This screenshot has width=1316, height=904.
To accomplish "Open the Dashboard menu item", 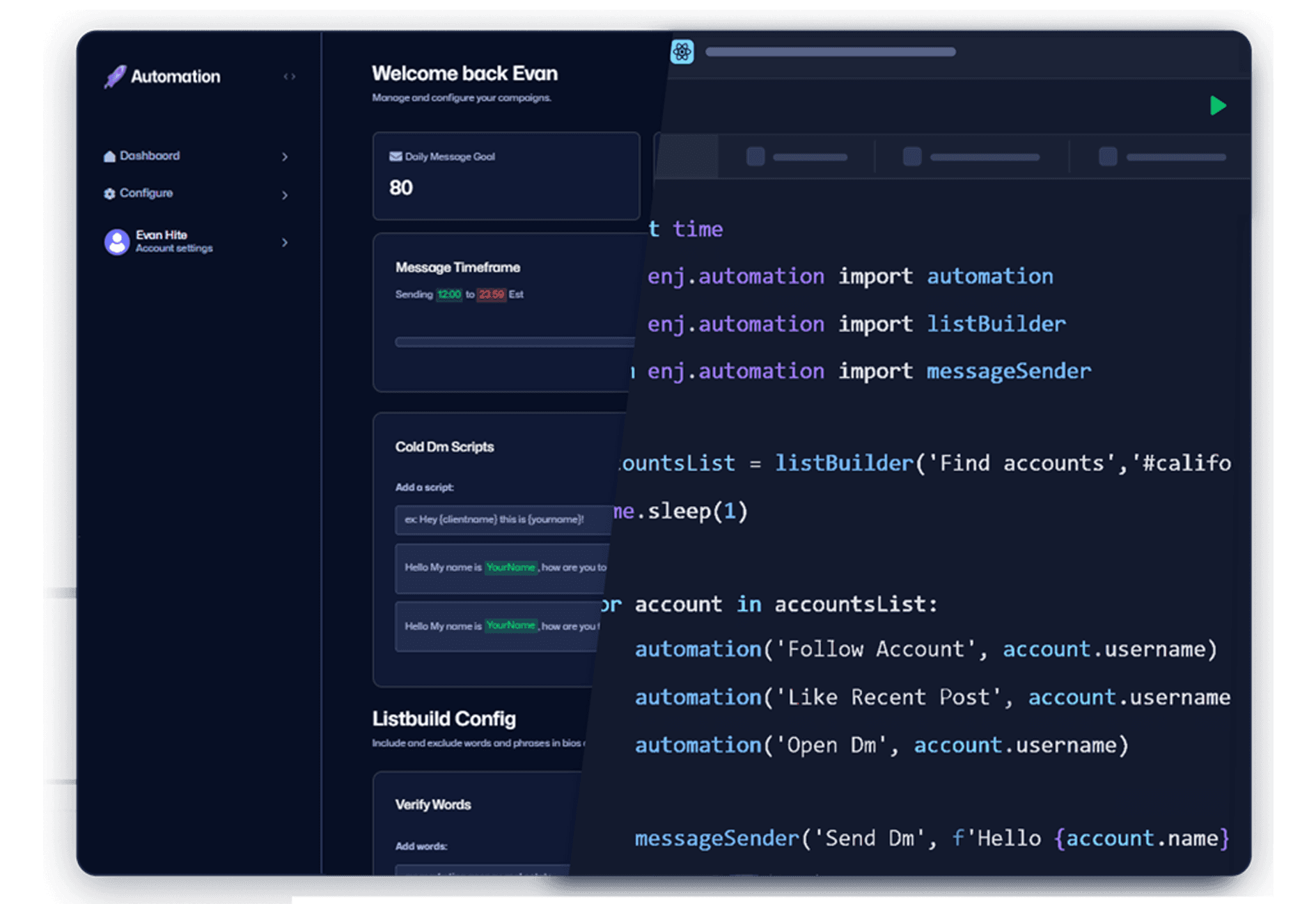I will pos(150,156).
